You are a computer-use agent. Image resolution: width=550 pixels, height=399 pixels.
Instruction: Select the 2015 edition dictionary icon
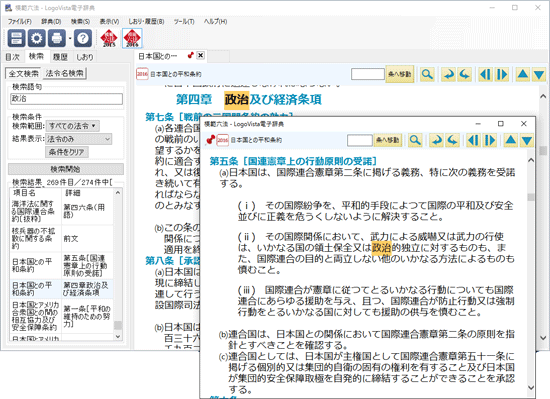coord(109,38)
